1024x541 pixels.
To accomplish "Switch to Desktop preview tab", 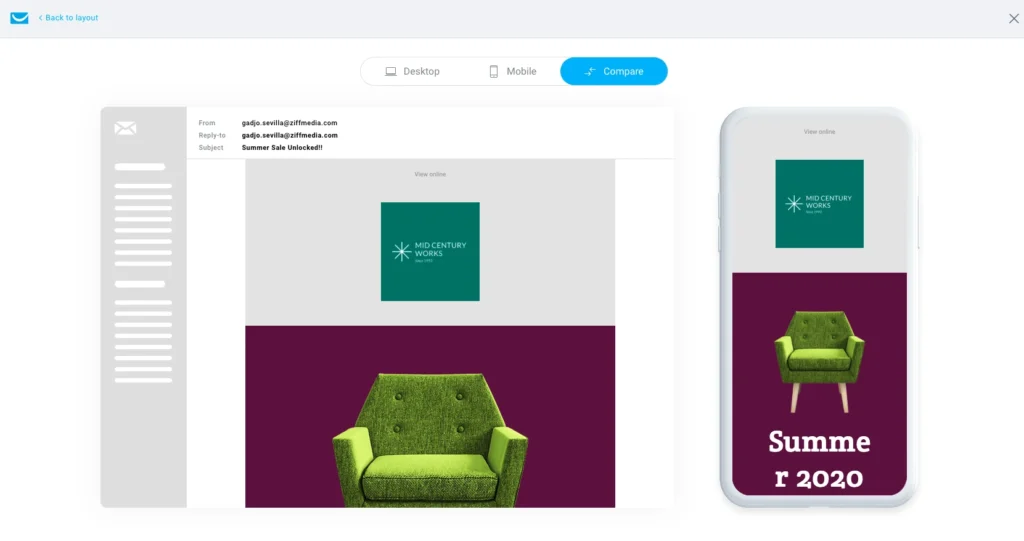I will [x=412, y=71].
